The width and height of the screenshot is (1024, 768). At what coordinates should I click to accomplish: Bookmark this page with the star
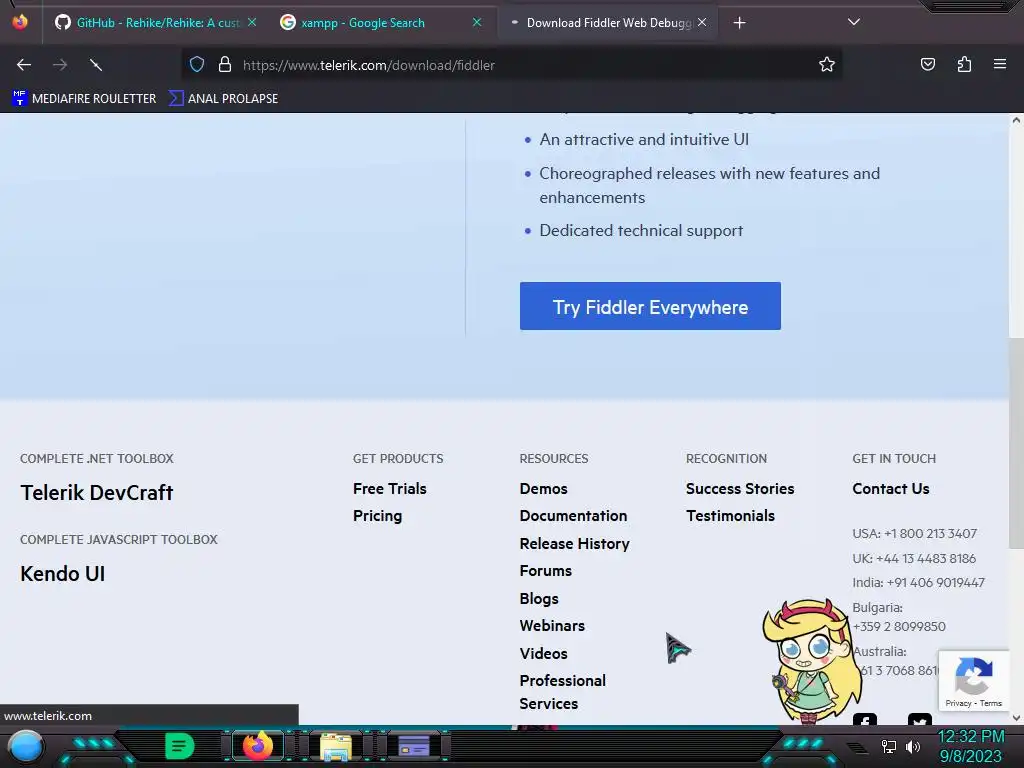(827, 65)
